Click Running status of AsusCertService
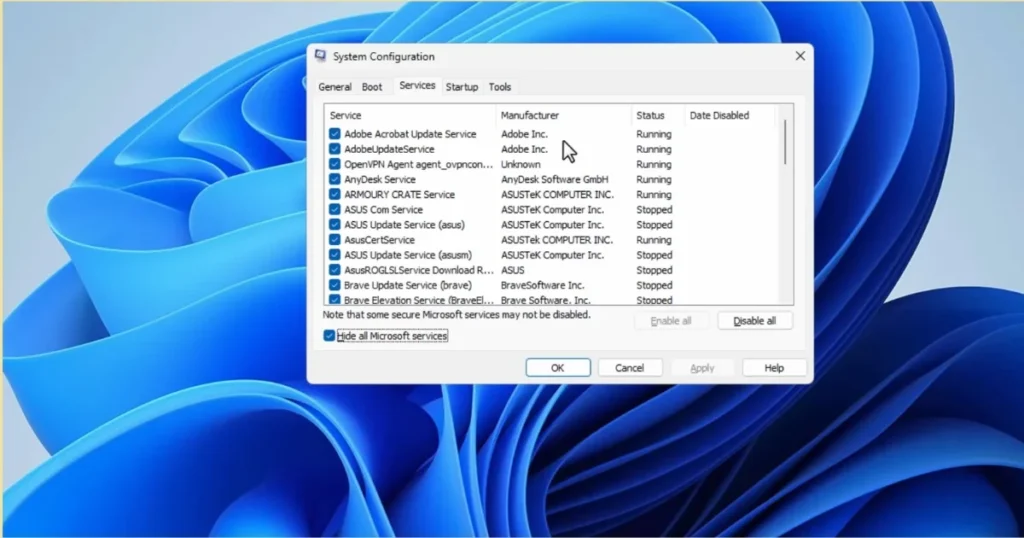 [x=654, y=240]
